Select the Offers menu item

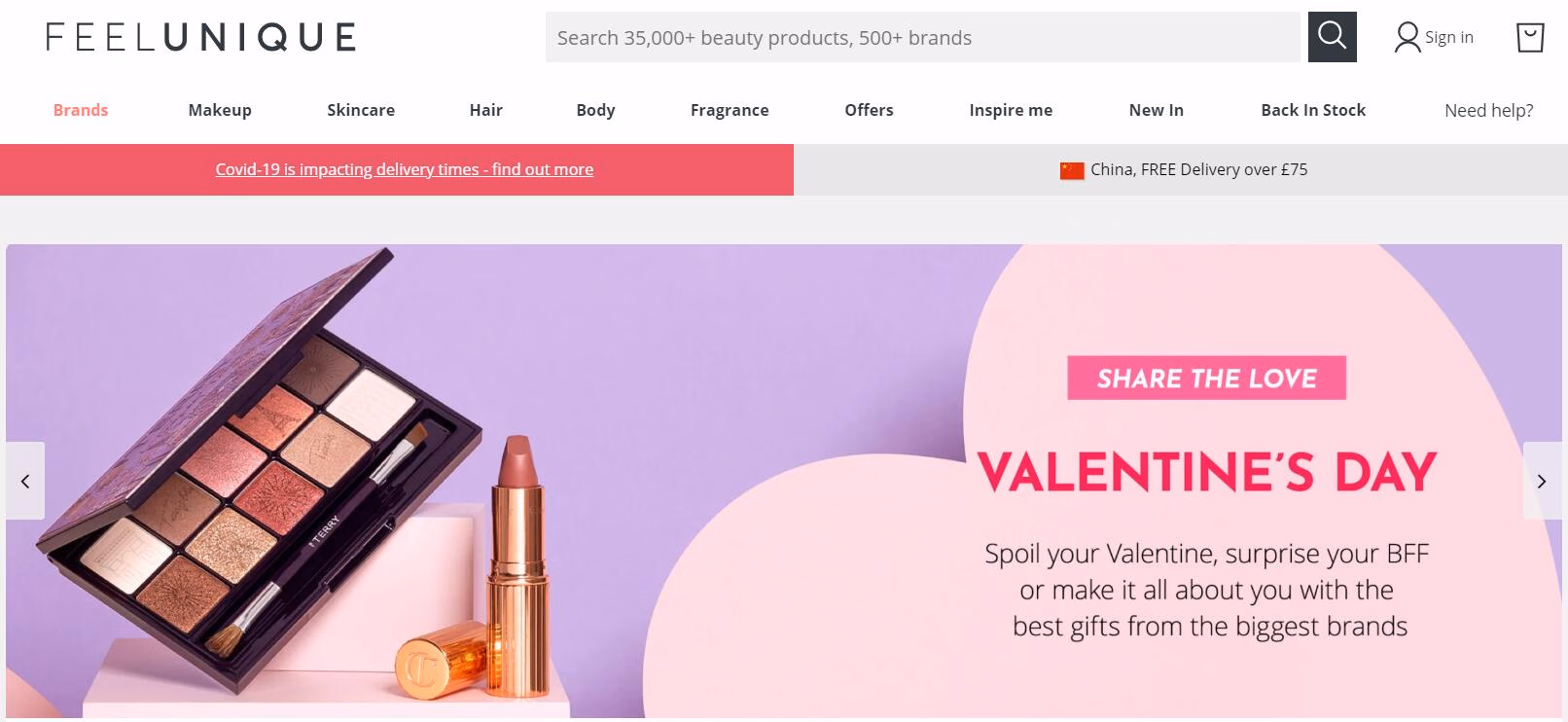pyautogui.click(x=869, y=110)
